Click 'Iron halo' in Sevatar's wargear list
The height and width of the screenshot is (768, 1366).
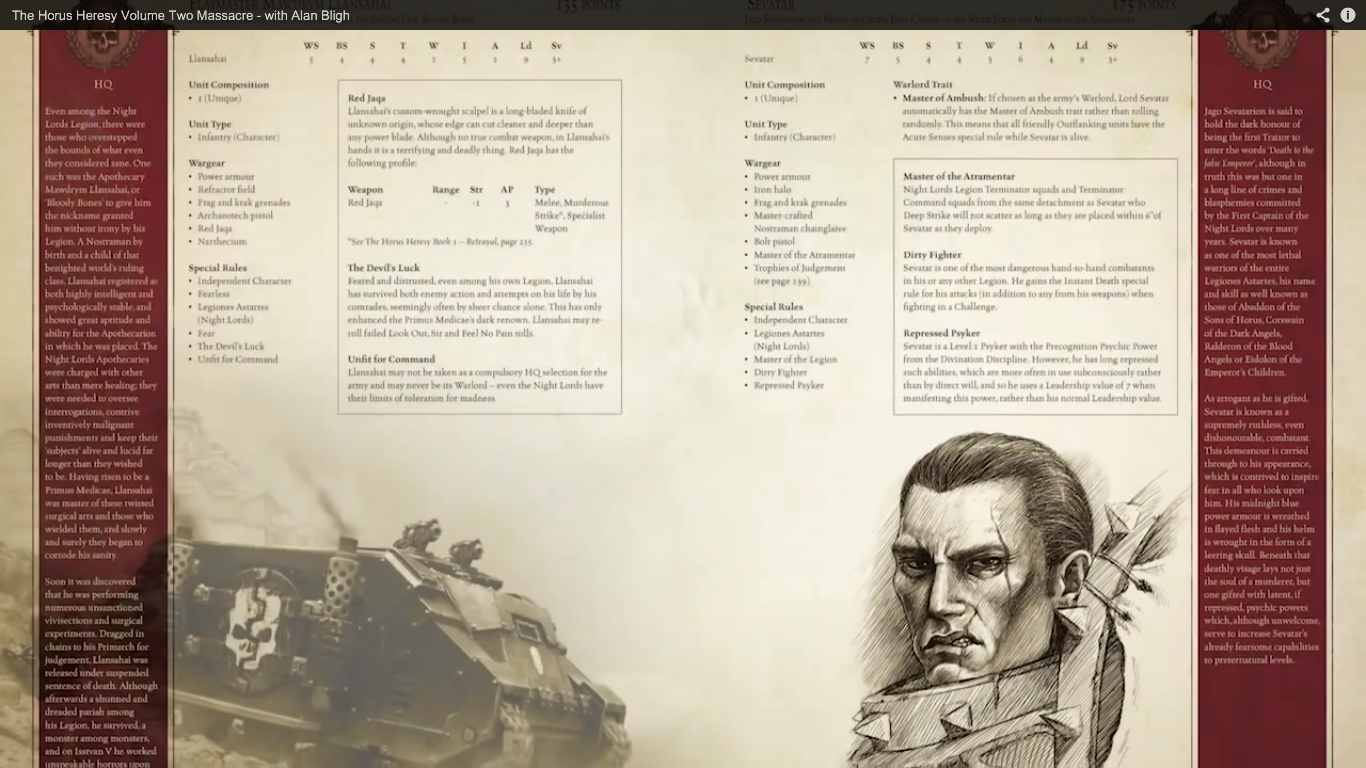772,189
